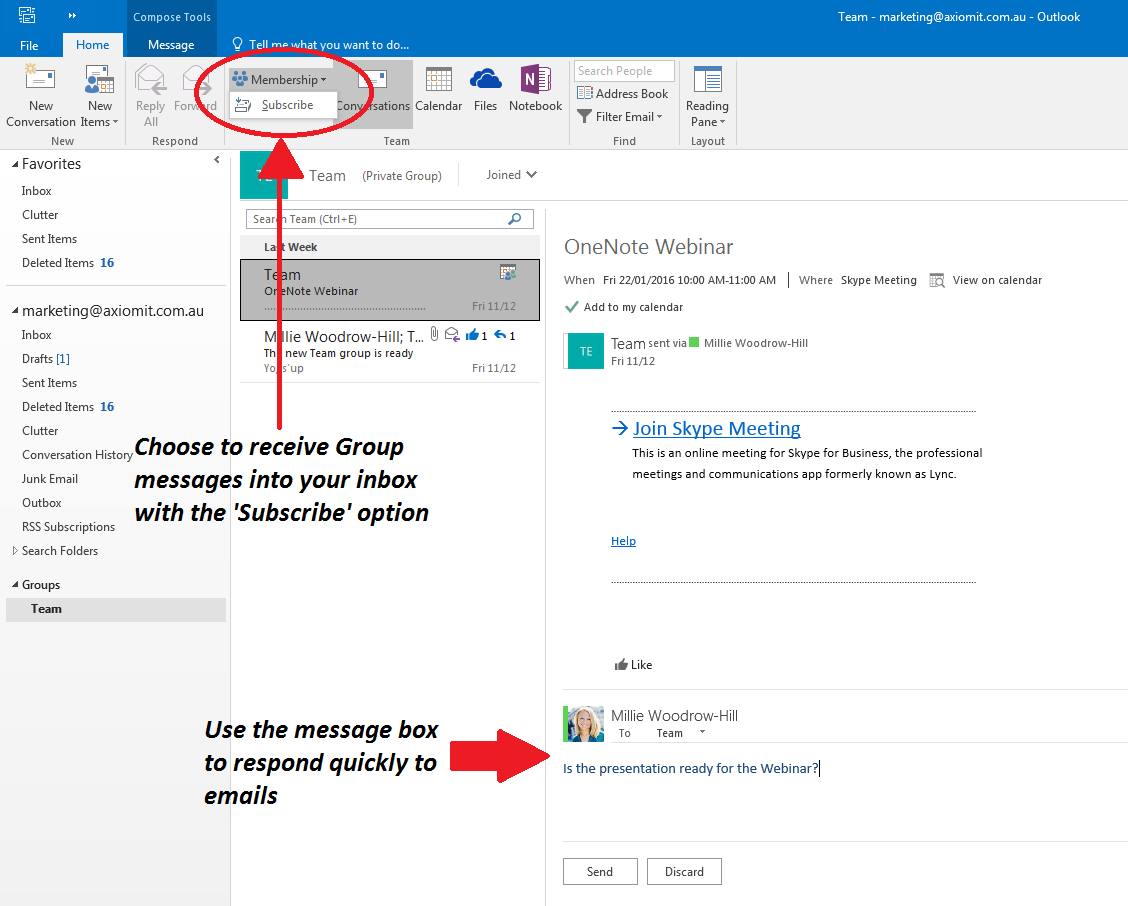This screenshot has width=1128, height=906.
Task: Open the Conversation History folder
Action: click(x=78, y=455)
